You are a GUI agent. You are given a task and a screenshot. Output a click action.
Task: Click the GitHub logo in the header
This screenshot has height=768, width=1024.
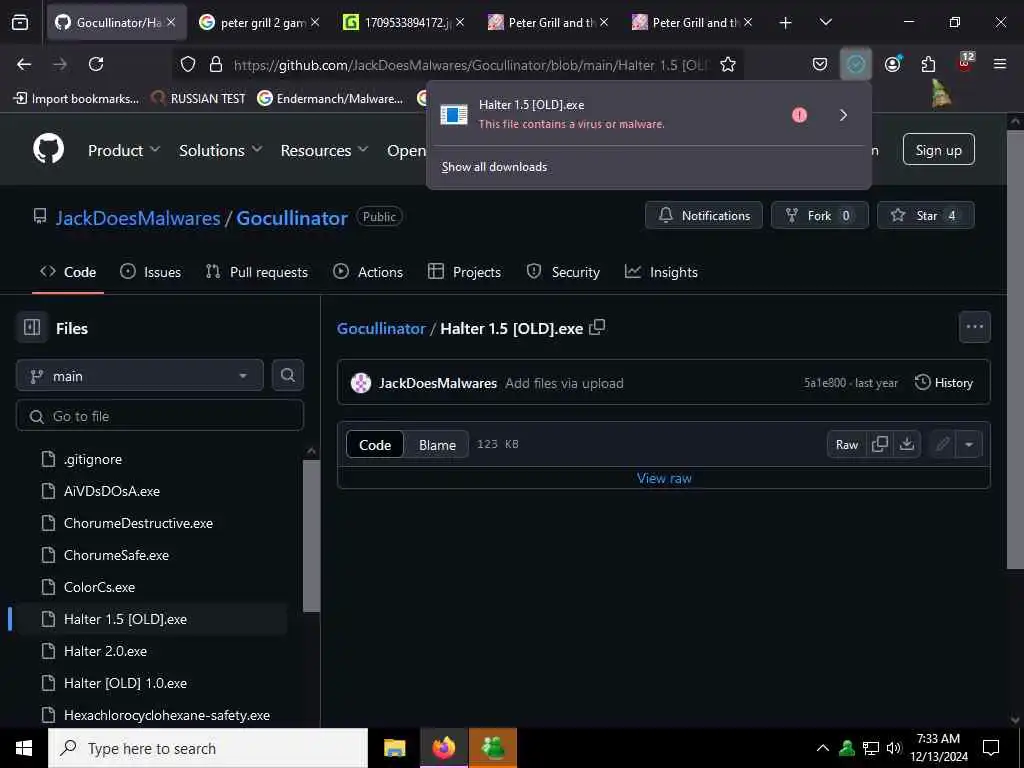click(x=48, y=149)
